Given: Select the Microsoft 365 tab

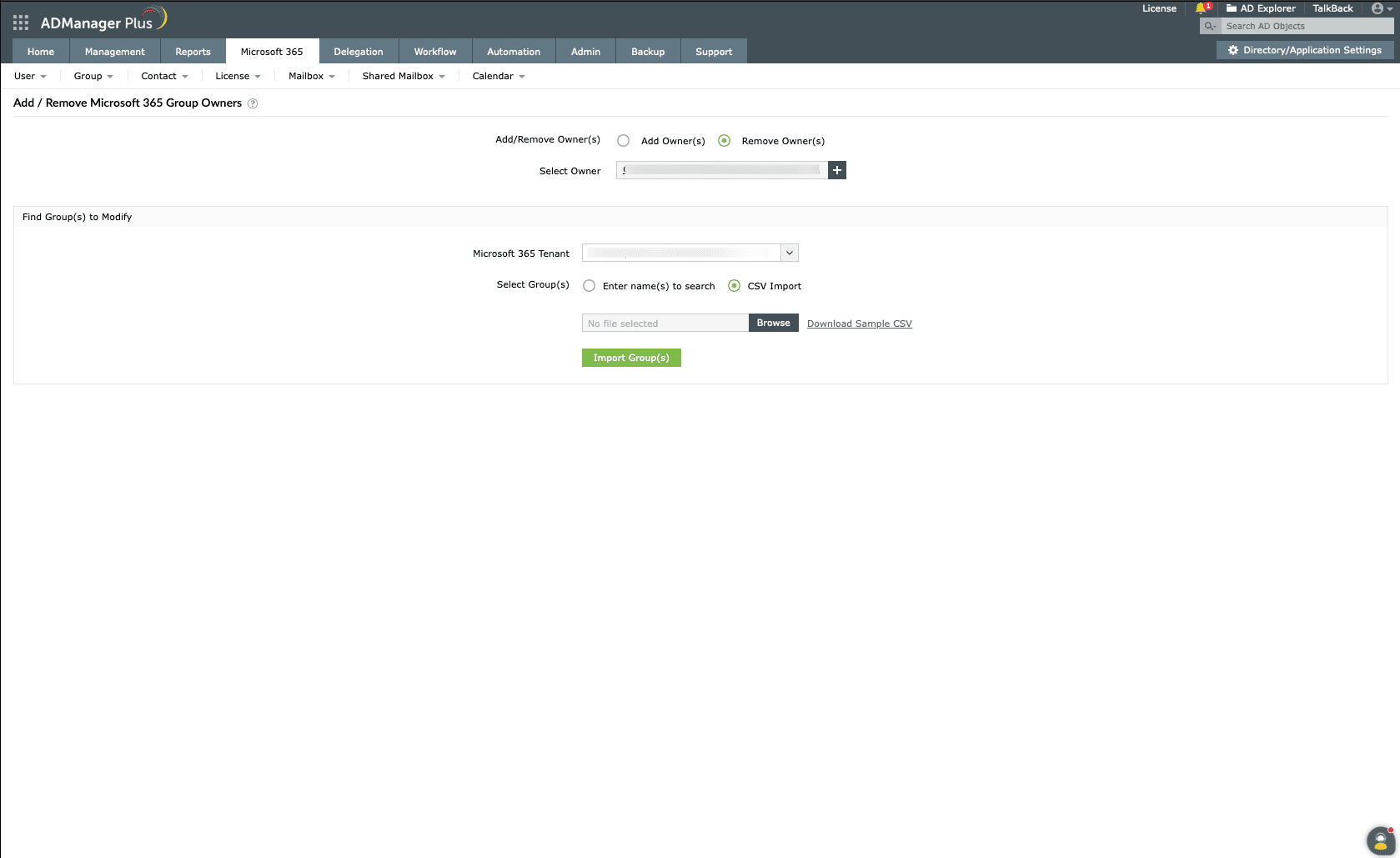Looking at the screenshot, I should 272,51.
